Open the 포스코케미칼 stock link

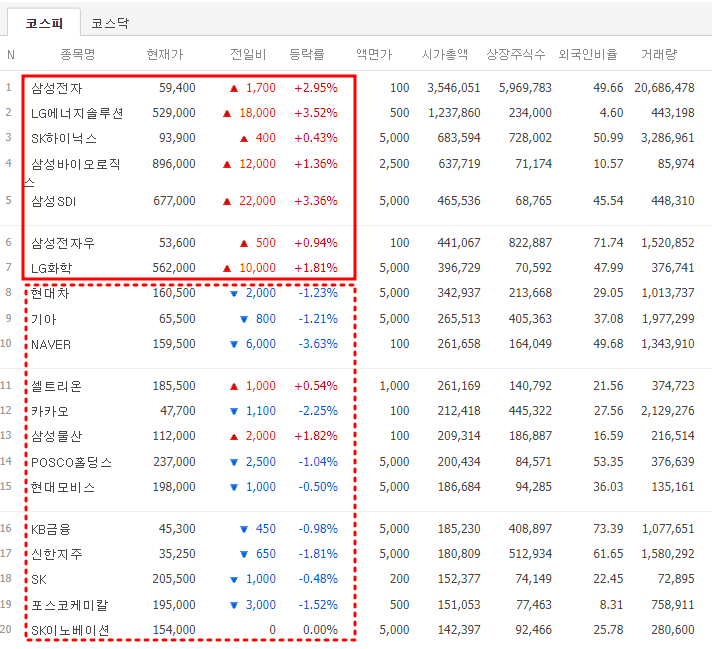pos(69,604)
